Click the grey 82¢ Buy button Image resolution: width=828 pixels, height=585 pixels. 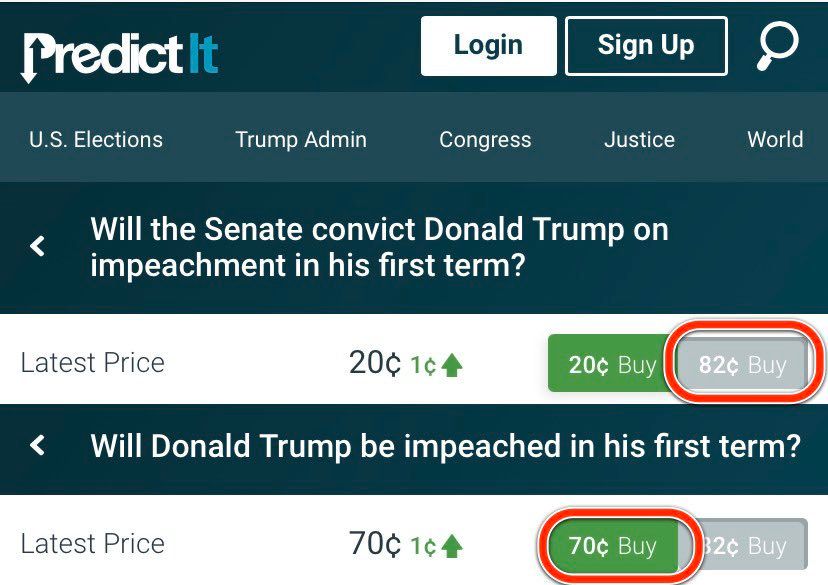(742, 365)
